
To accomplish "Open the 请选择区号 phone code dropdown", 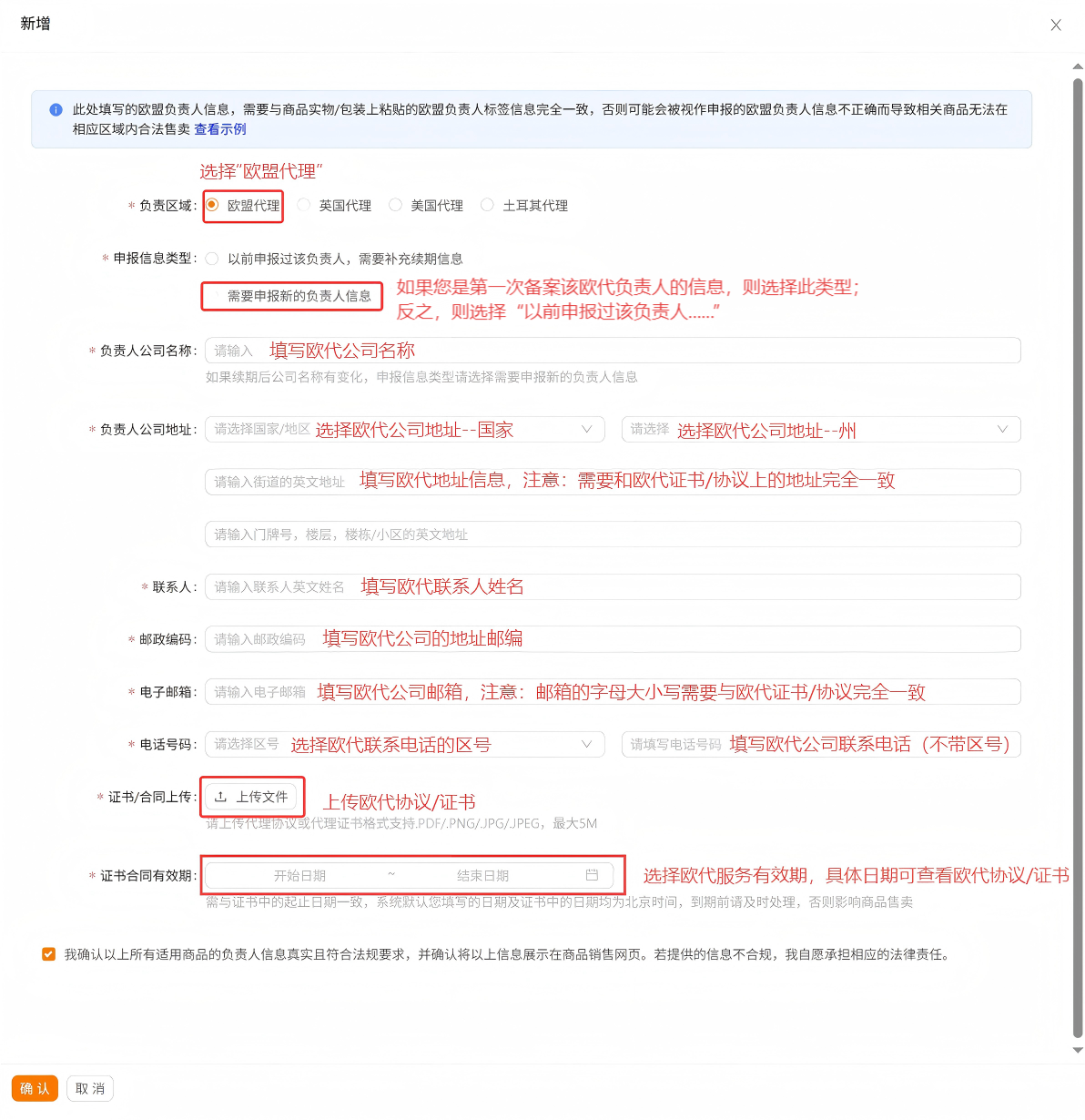I will click(405, 745).
